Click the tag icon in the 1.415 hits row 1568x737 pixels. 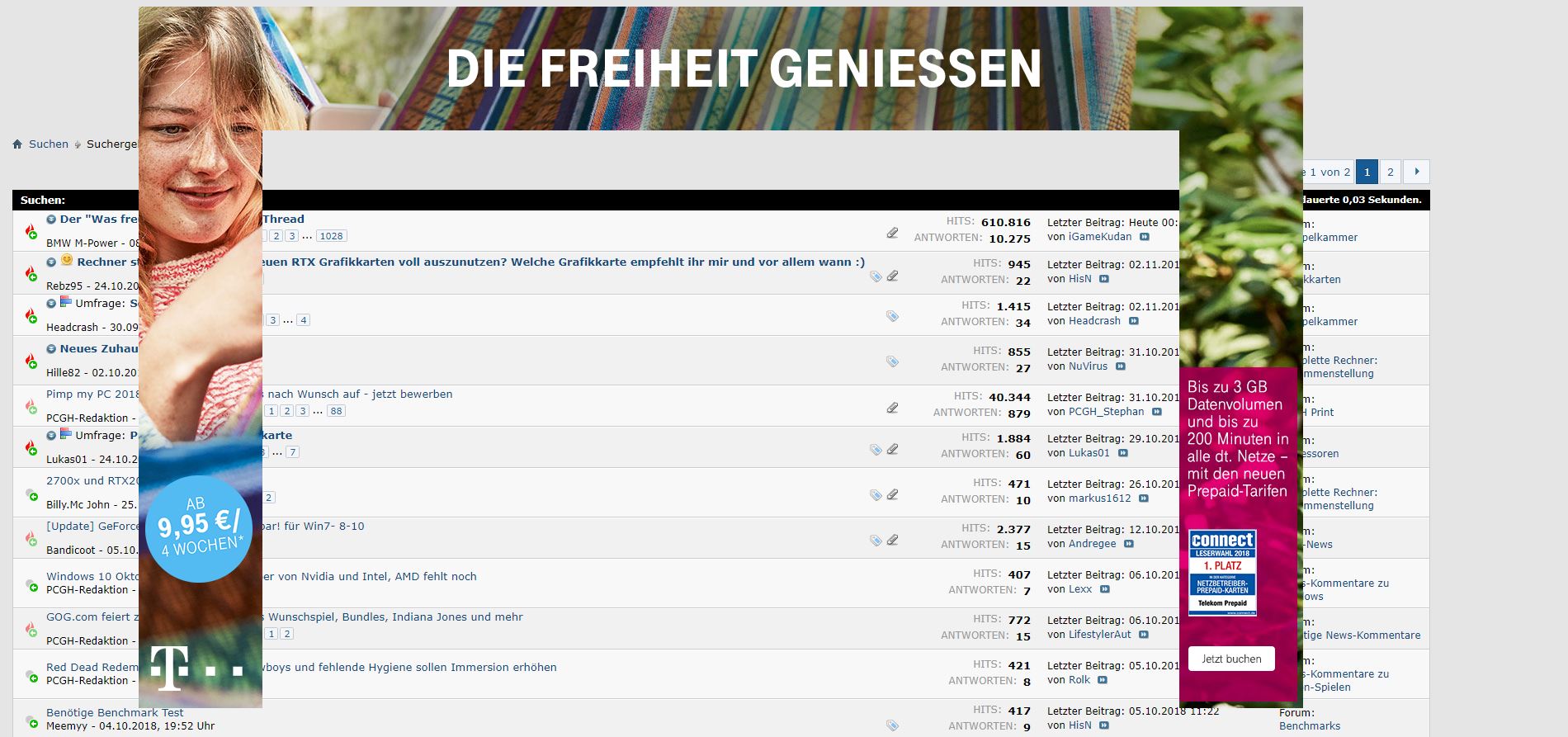pos(892,316)
